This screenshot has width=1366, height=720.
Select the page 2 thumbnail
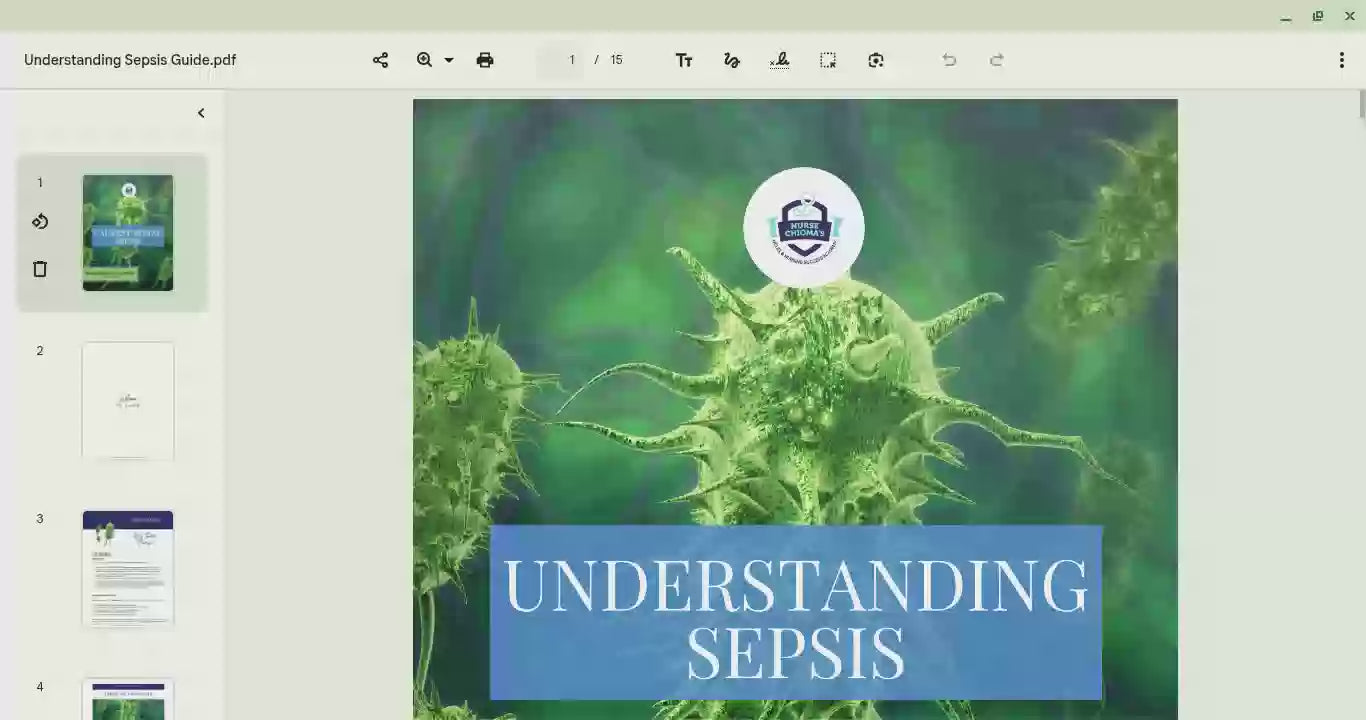click(x=128, y=401)
